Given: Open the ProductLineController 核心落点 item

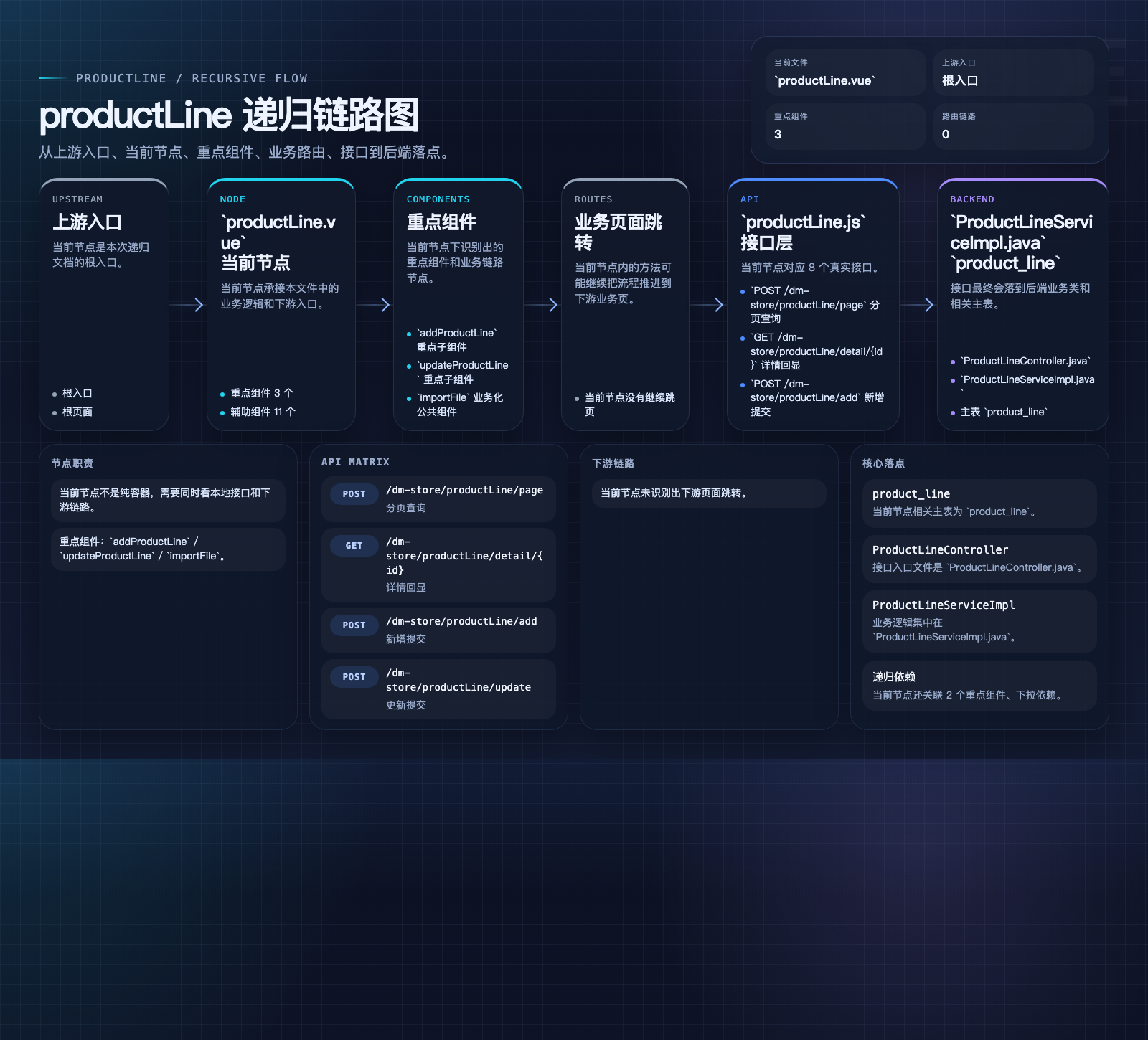Looking at the screenshot, I should pos(979,559).
